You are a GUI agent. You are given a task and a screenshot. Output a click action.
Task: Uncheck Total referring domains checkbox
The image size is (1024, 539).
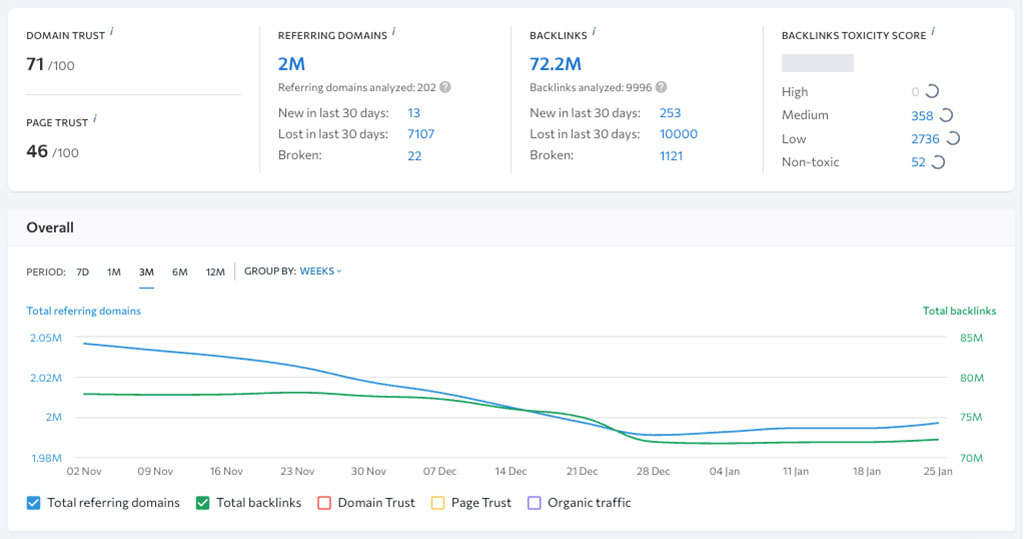pos(33,502)
